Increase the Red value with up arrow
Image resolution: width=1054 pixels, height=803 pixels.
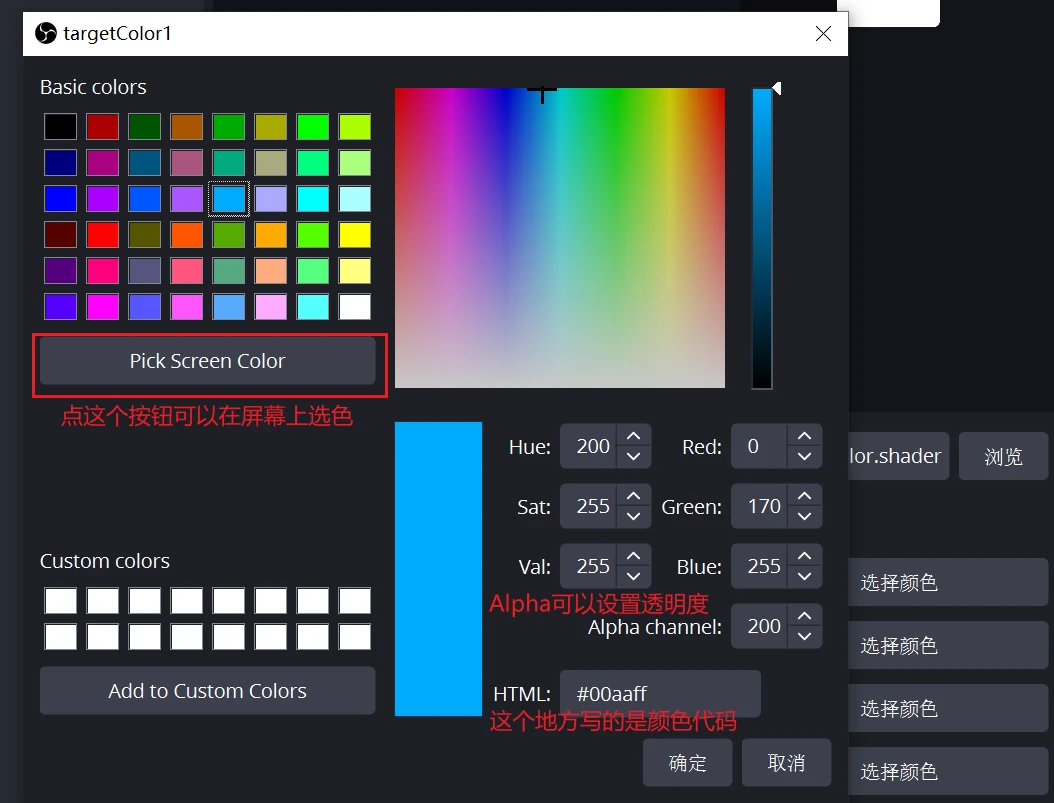pyautogui.click(x=804, y=436)
